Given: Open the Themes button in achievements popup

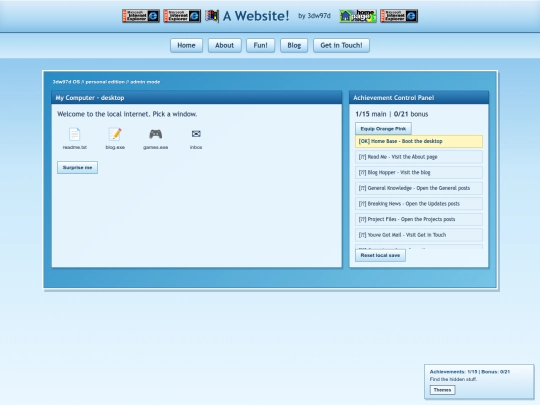Looking at the screenshot, I should [x=443, y=390].
